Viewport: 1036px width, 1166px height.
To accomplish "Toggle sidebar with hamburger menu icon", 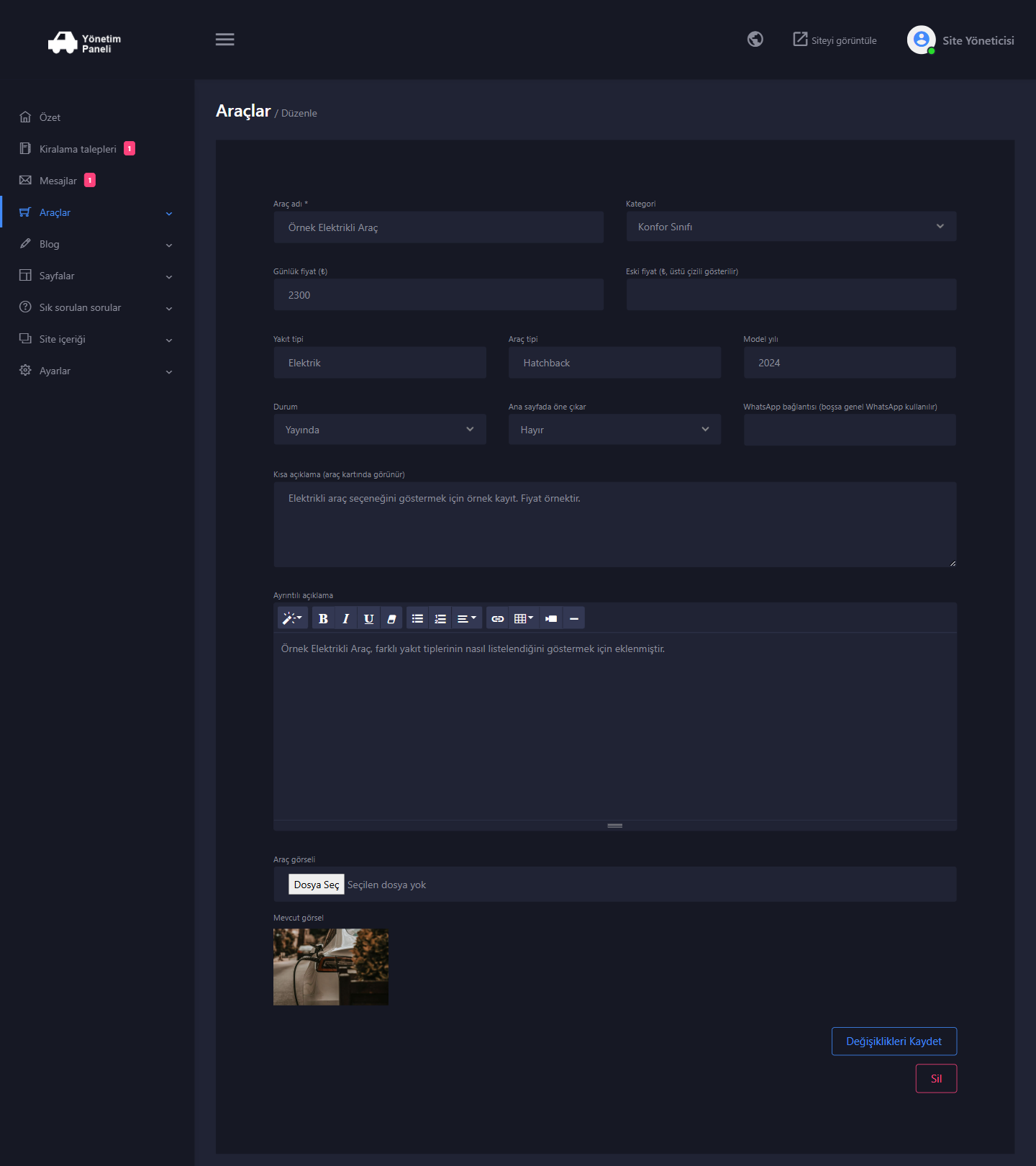I will [x=225, y=40].
